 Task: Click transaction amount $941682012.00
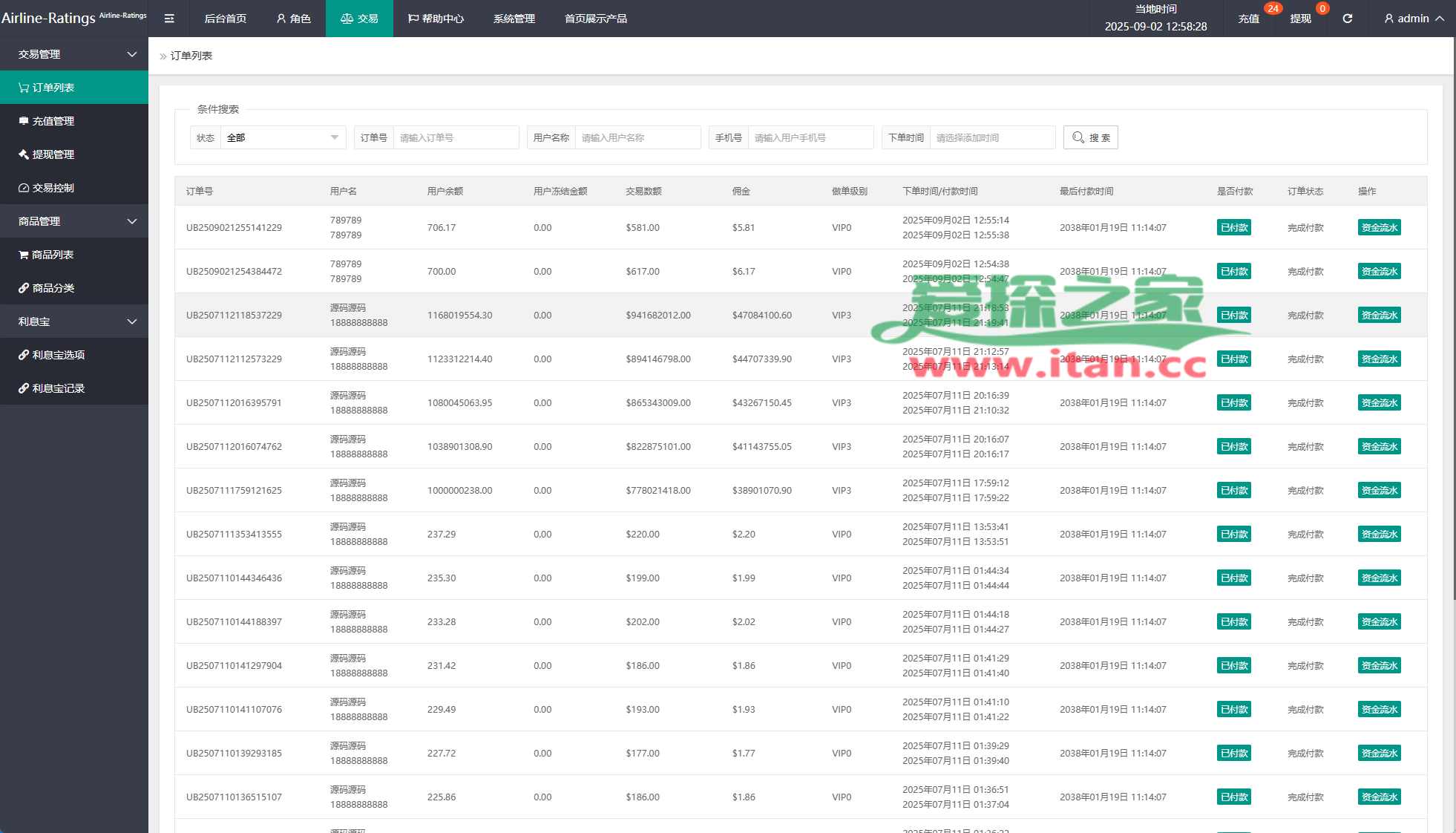(658, 316)
